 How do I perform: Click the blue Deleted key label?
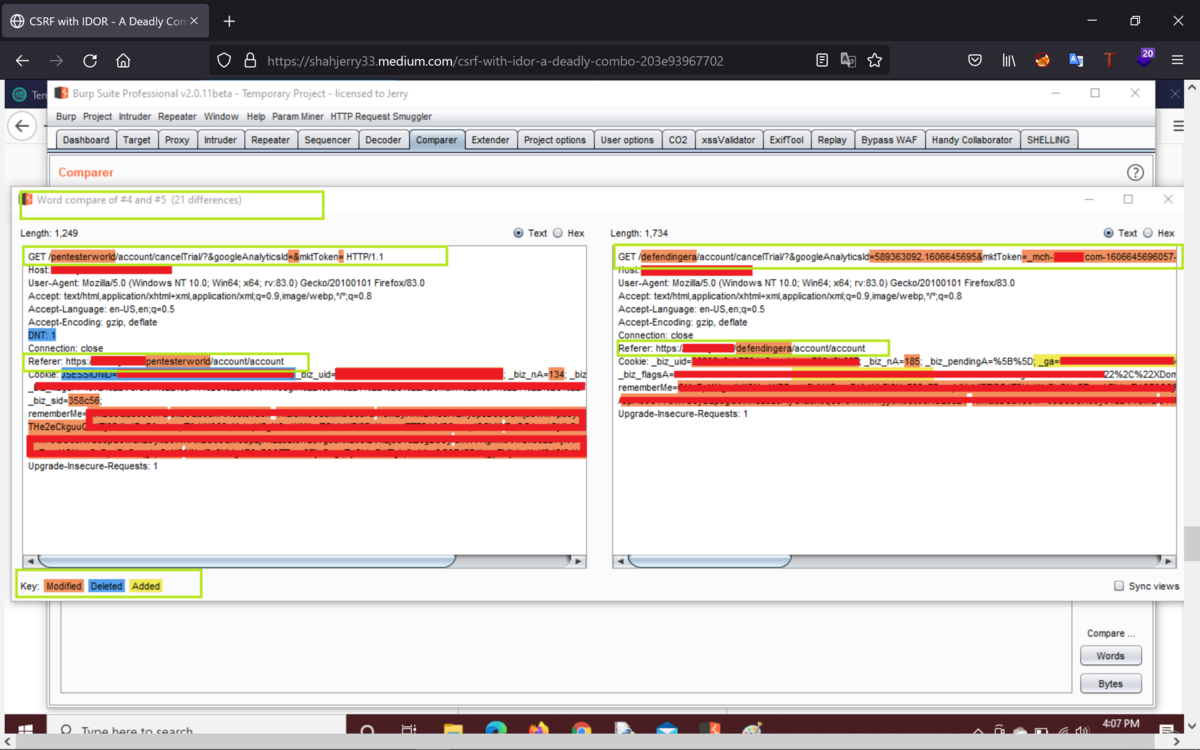click(106, 586)
